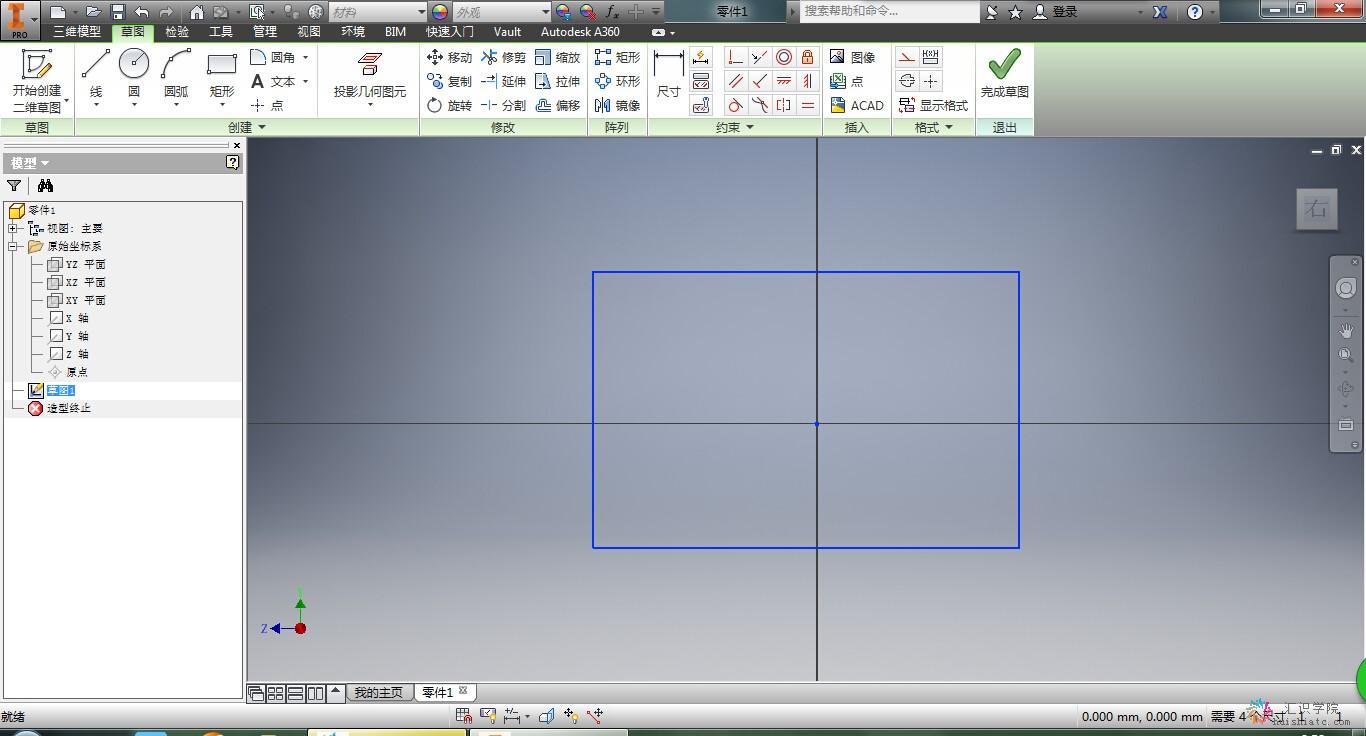The image size is (1366, 736).
Task: Click the filter funnel icon in model browser
Action: tap(14, 185)
